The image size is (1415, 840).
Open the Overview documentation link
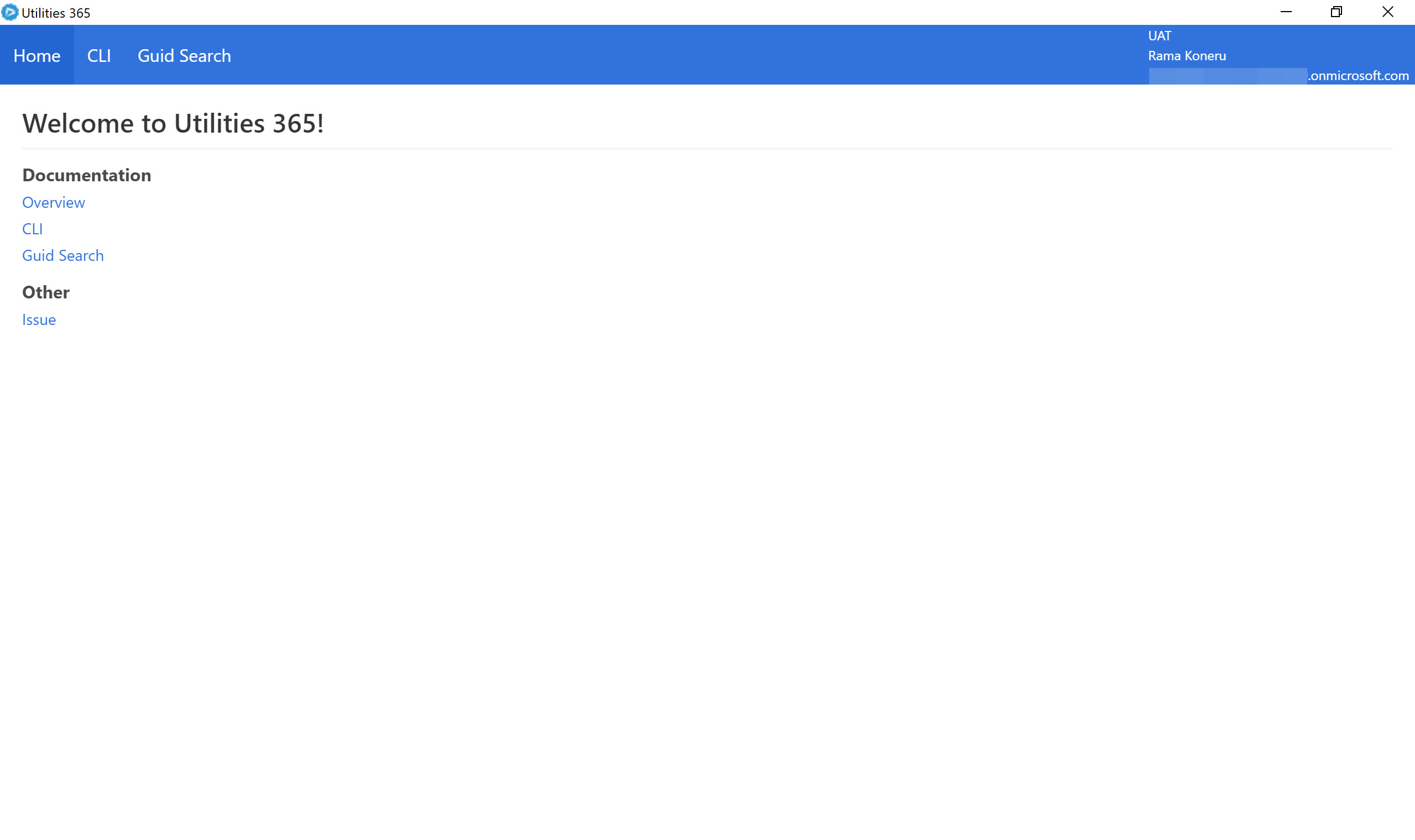click(53, 202)
